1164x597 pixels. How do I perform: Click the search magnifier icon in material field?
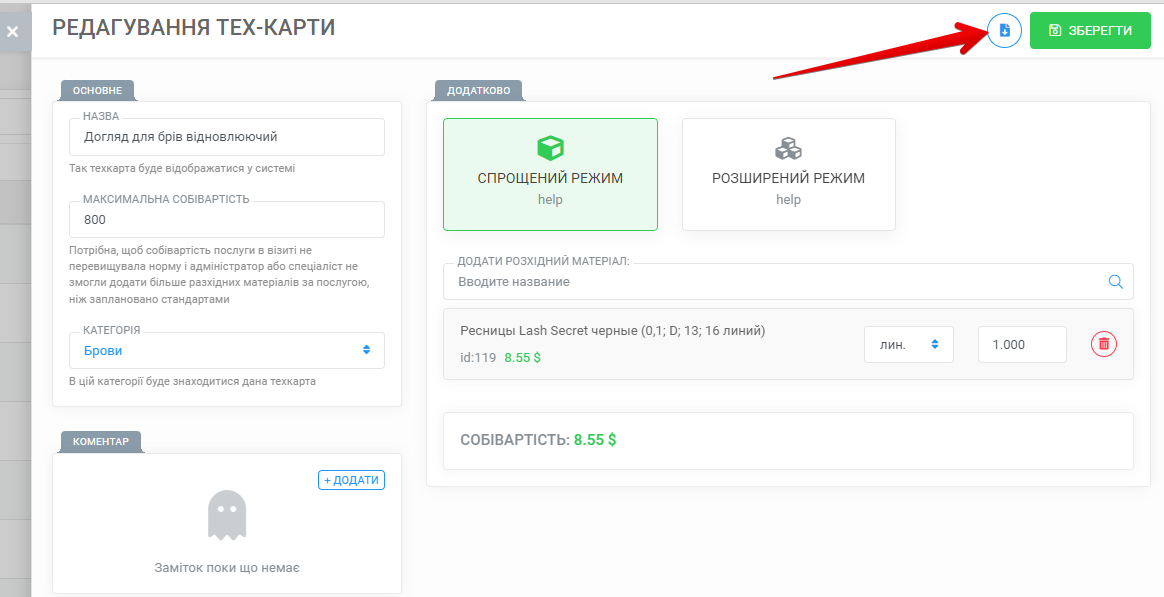click(1115, 281)
